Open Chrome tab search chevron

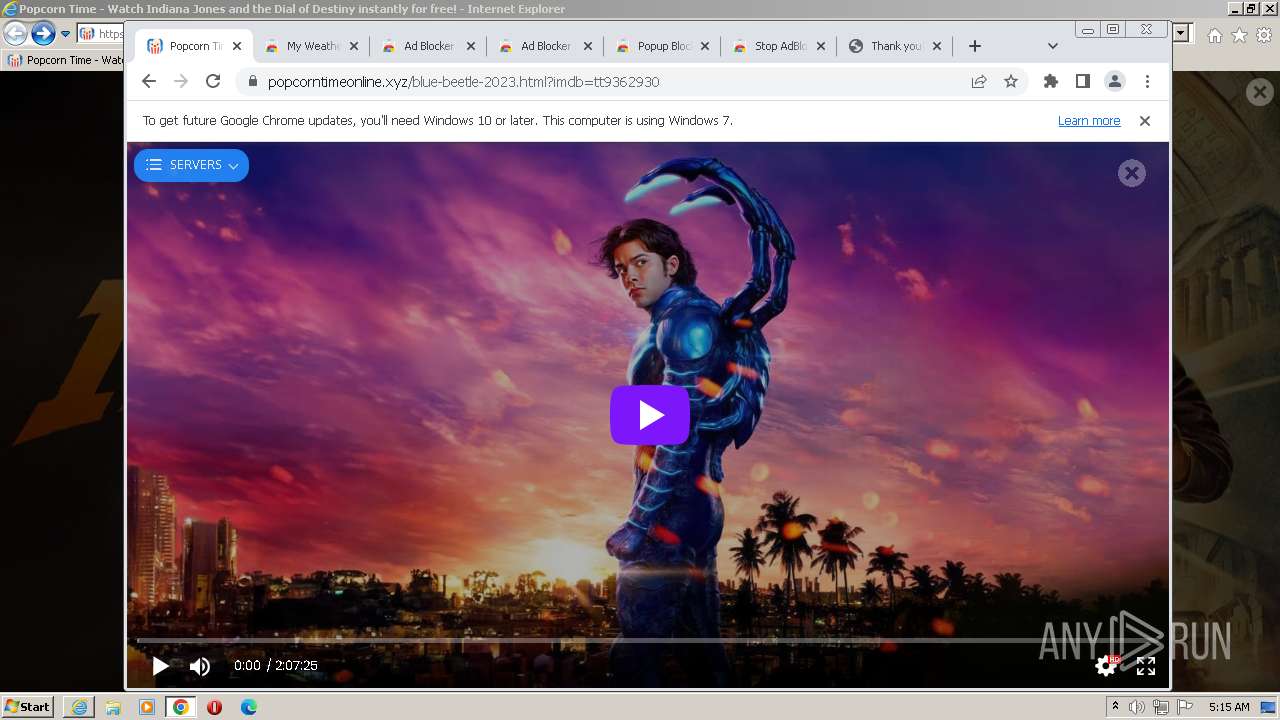pyautogui.click(x=1053, y=46)
